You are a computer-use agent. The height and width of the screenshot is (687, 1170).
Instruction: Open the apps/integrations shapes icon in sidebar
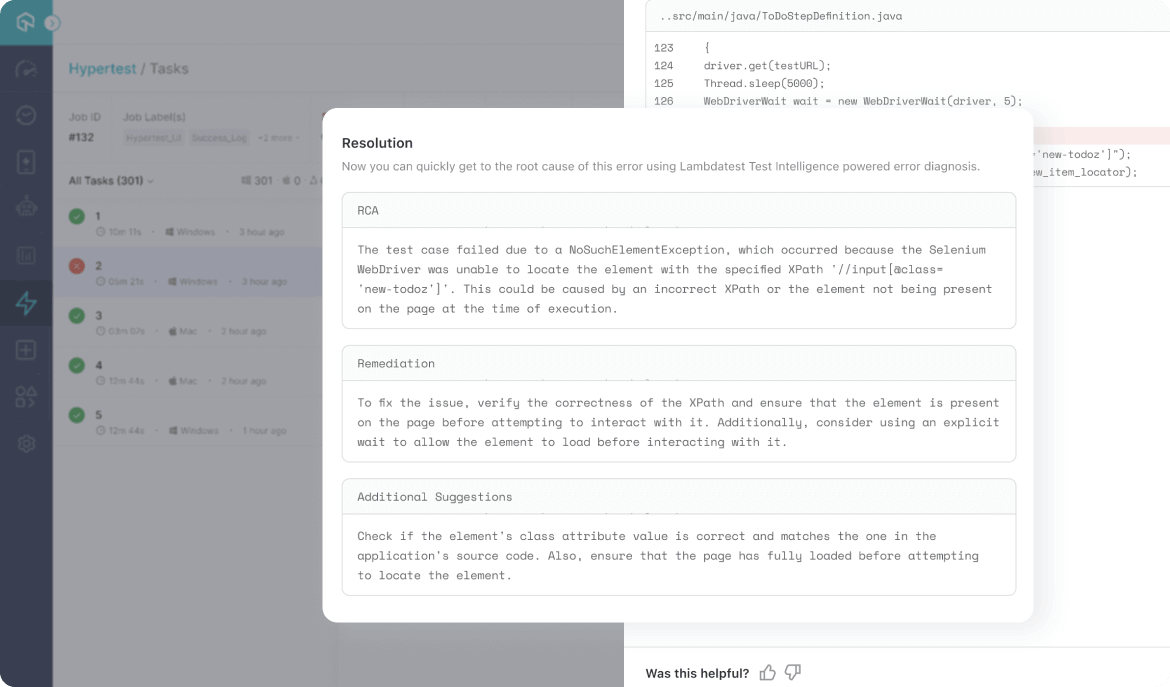[x=26, y=396]
